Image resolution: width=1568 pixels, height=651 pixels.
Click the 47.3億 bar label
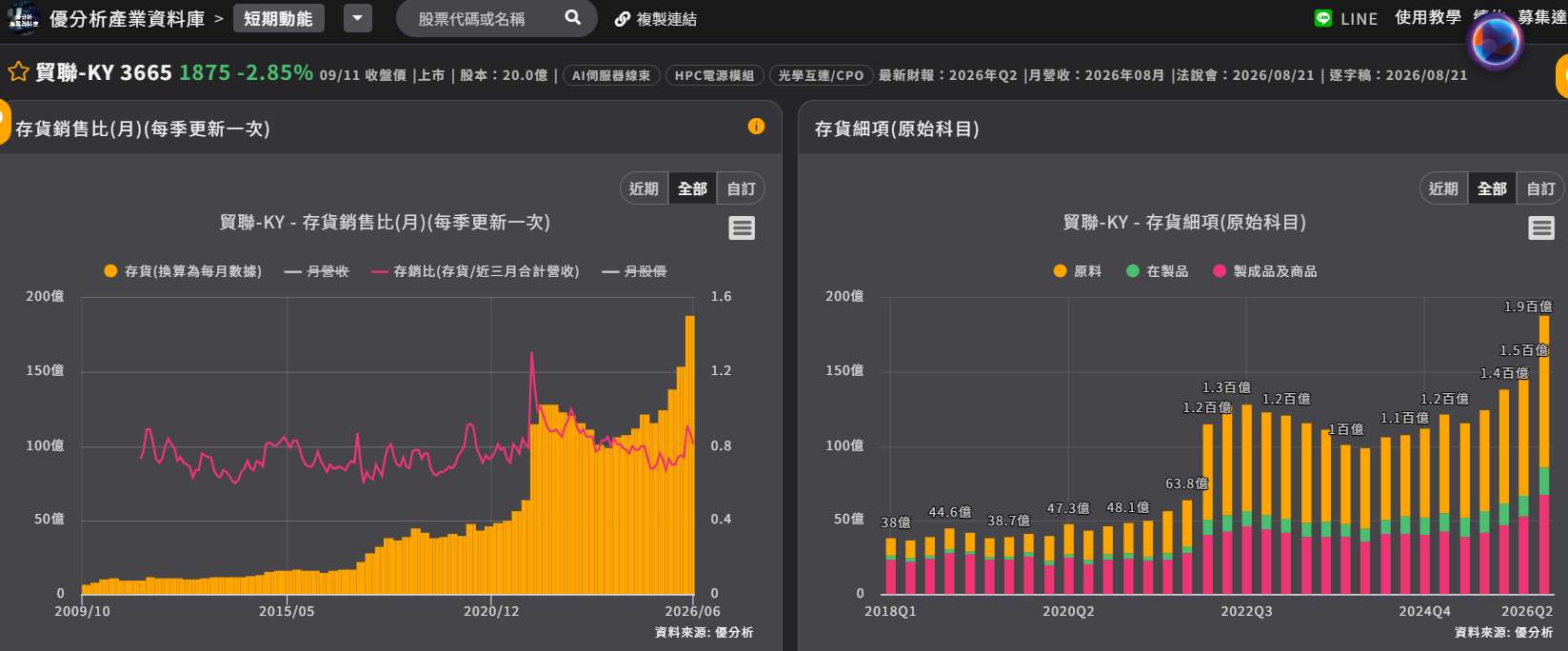tap(1068, 508)
